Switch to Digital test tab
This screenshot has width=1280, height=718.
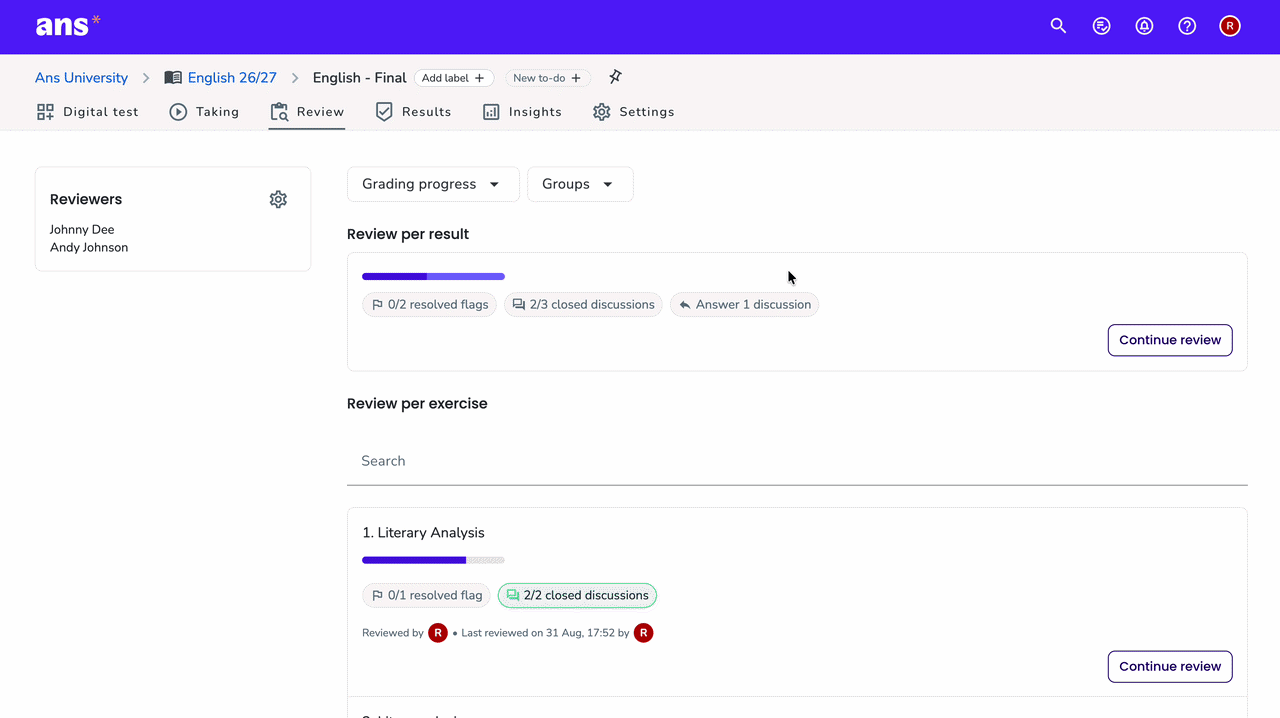pos(88,112)
